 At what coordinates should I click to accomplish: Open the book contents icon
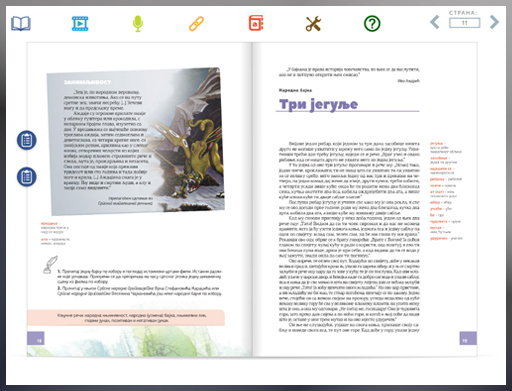click(x=21, y=24)
